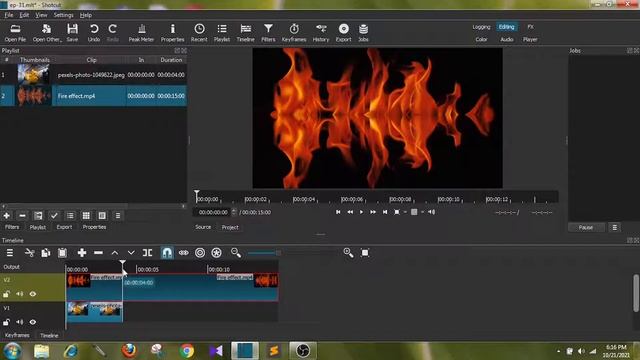Viewport: 640px width, 360px height.
Task: Open the playlist hamburger menu
Action: pyautogui.click(x=118, y=216)
